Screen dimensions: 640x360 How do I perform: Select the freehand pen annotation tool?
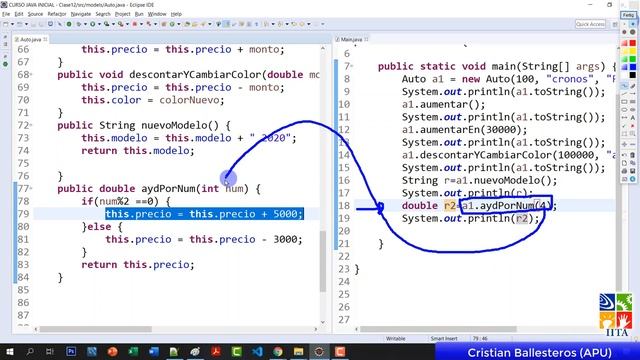click(x=624, y=86)
